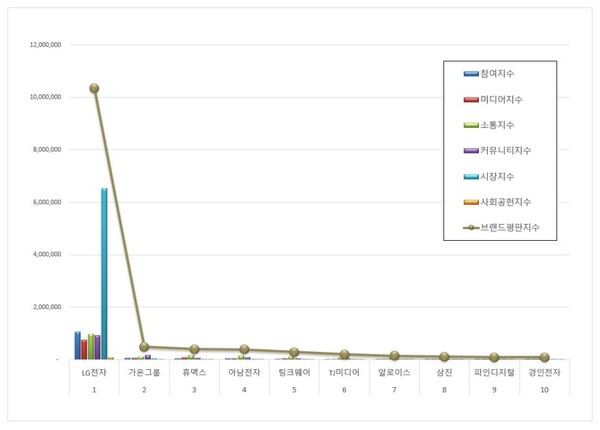Click the LG전자 brand reputation peak data point

pyautogui.click(x=94, y=88)
